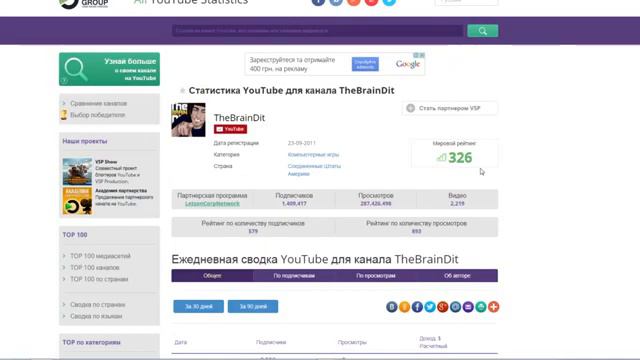Close the Google ad with the X icon

coord(422,55)
